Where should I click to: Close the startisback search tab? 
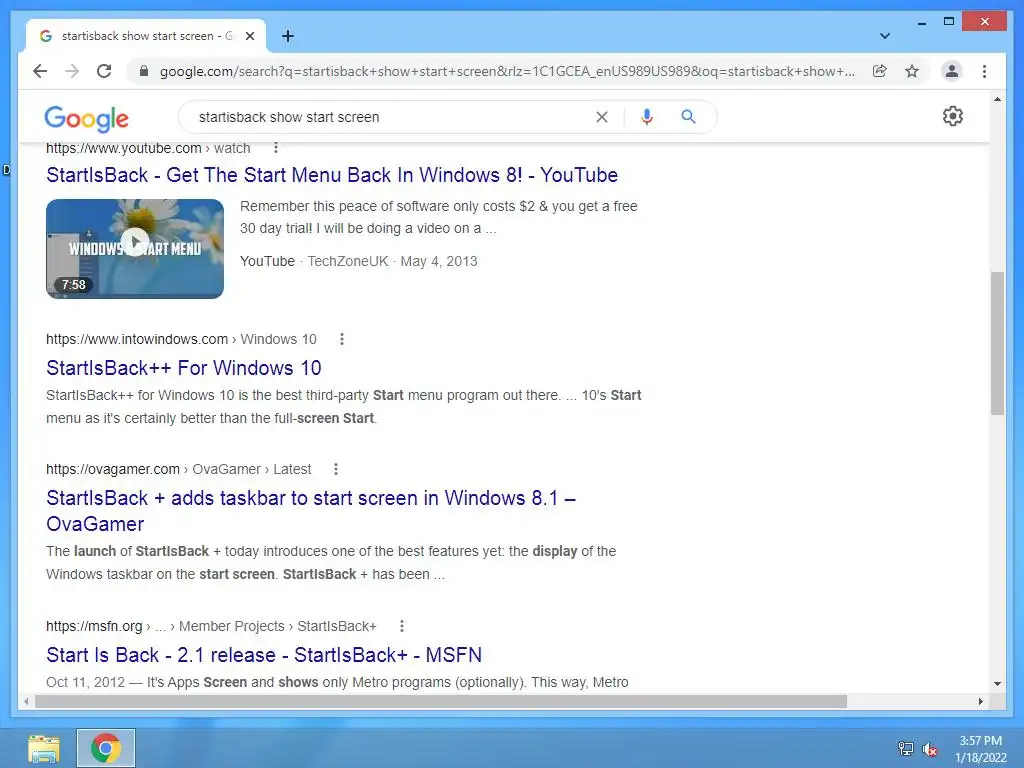tap(249, 36)
